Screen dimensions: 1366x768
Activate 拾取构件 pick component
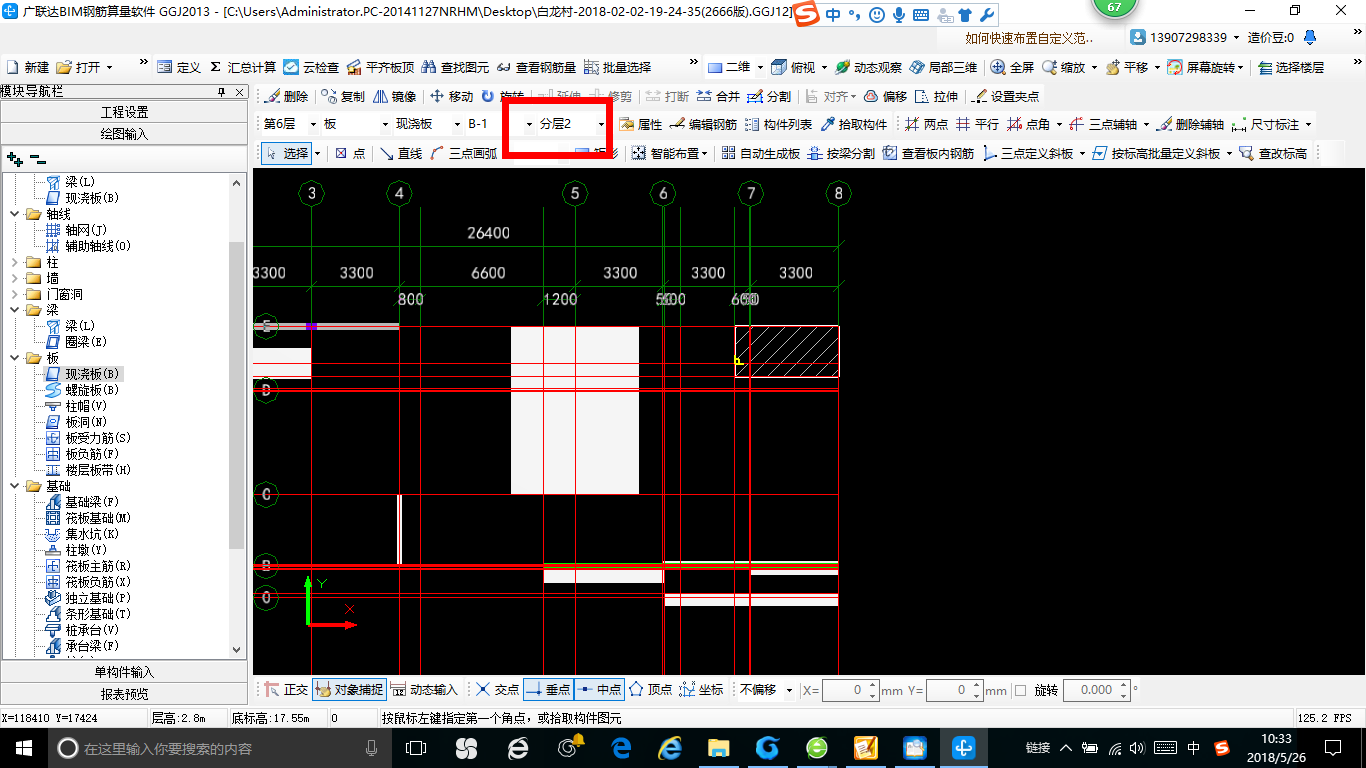[854, 125]
